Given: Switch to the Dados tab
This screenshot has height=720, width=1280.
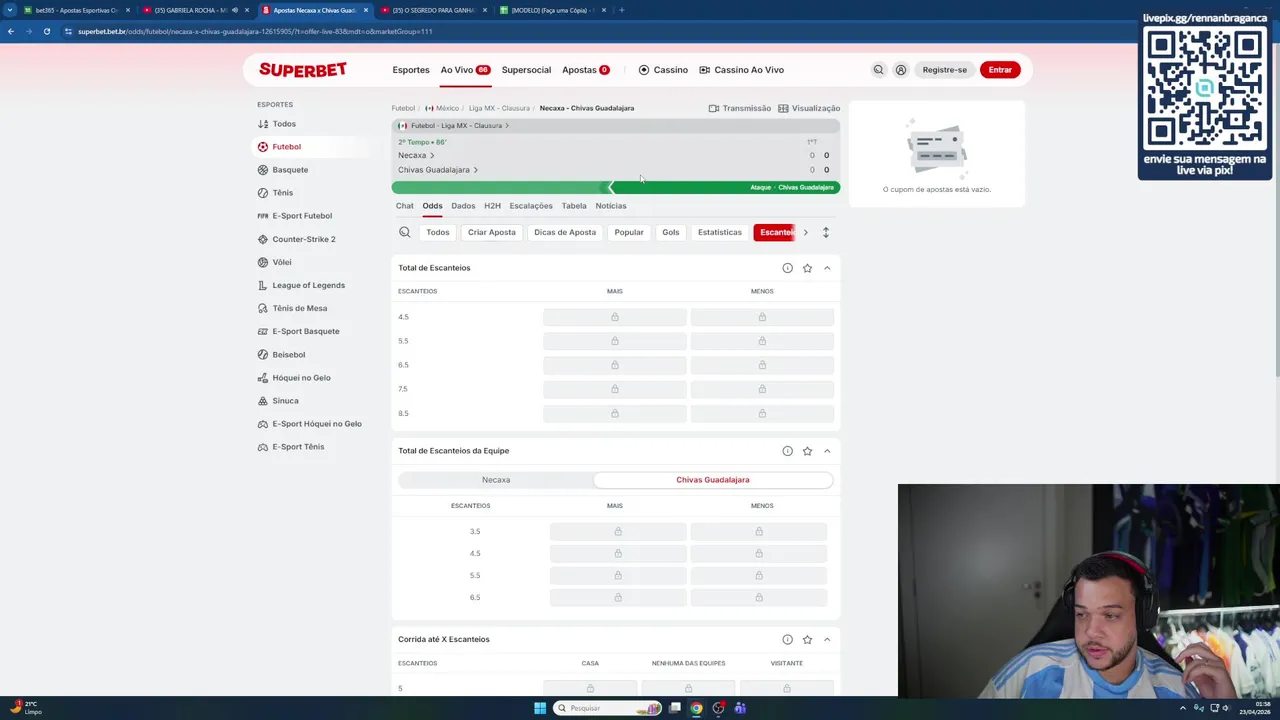Looking at the screenshot, I should [x=463, y=206].
